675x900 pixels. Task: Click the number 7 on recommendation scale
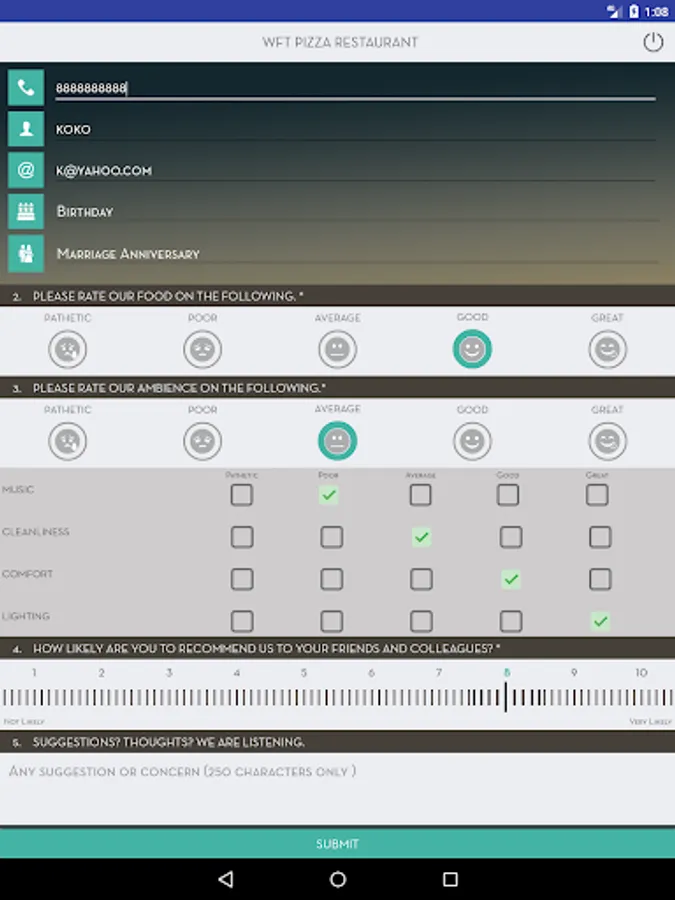click(439, 672)
